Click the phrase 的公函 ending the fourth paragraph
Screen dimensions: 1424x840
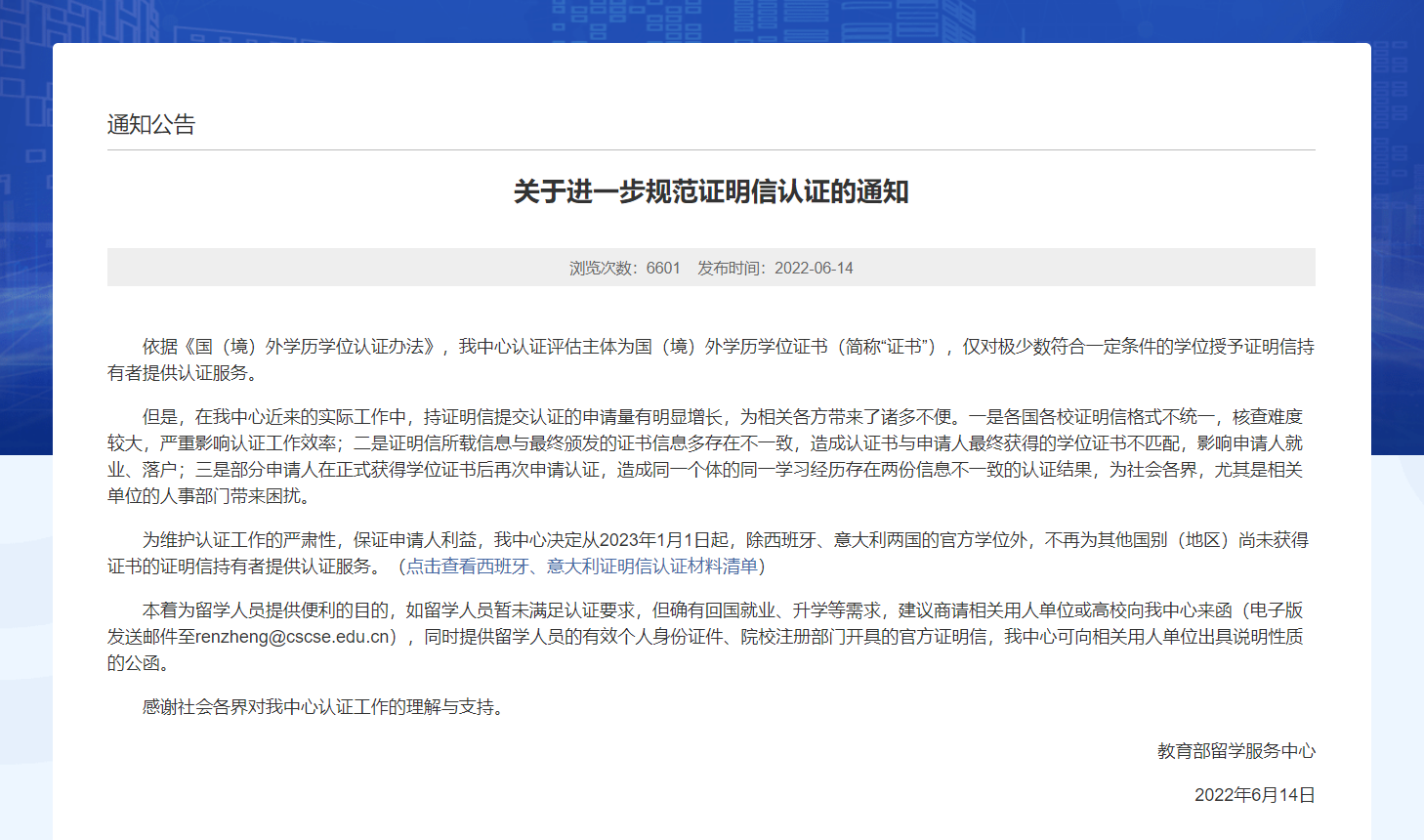pyautogui.click(x=135, y=663)
